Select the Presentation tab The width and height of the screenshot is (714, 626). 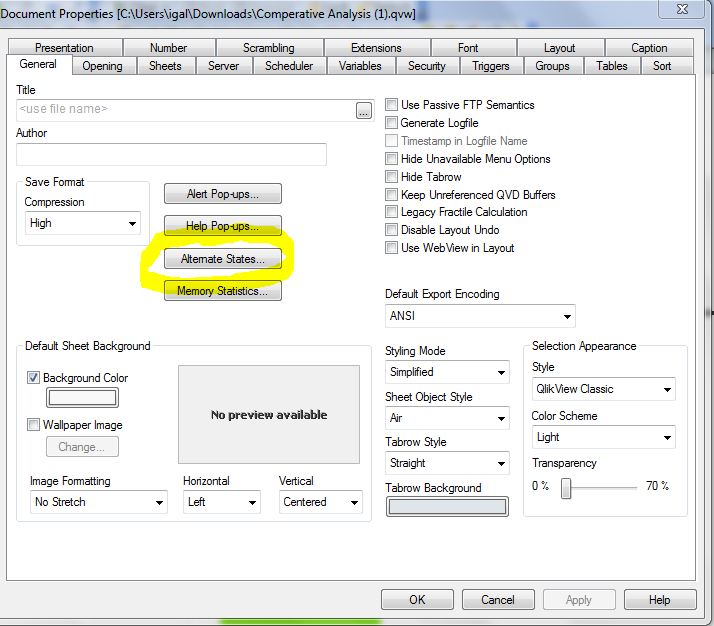pyautogui.click(x=64, y=48)
